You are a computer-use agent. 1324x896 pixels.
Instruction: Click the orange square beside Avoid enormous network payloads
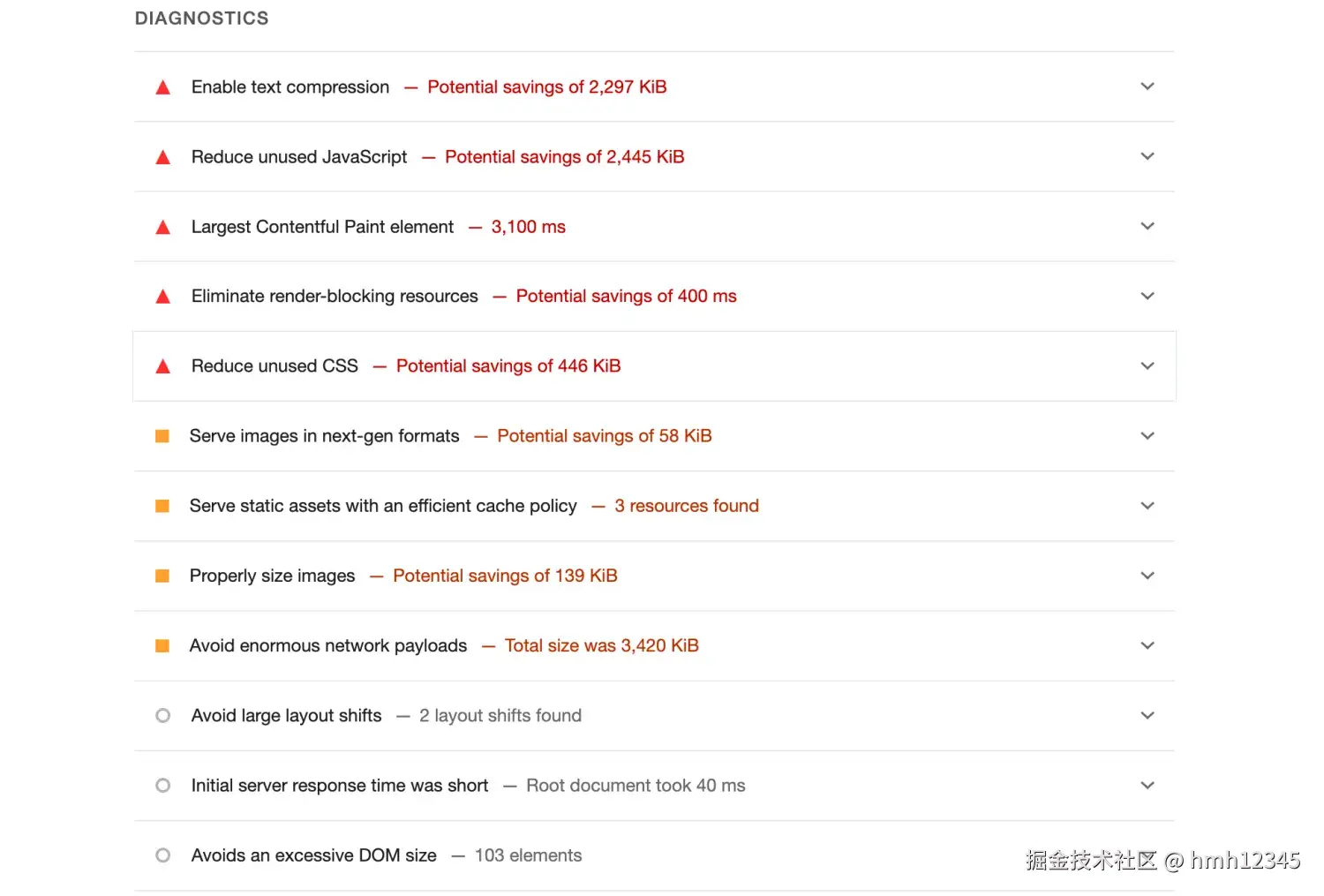162,646
